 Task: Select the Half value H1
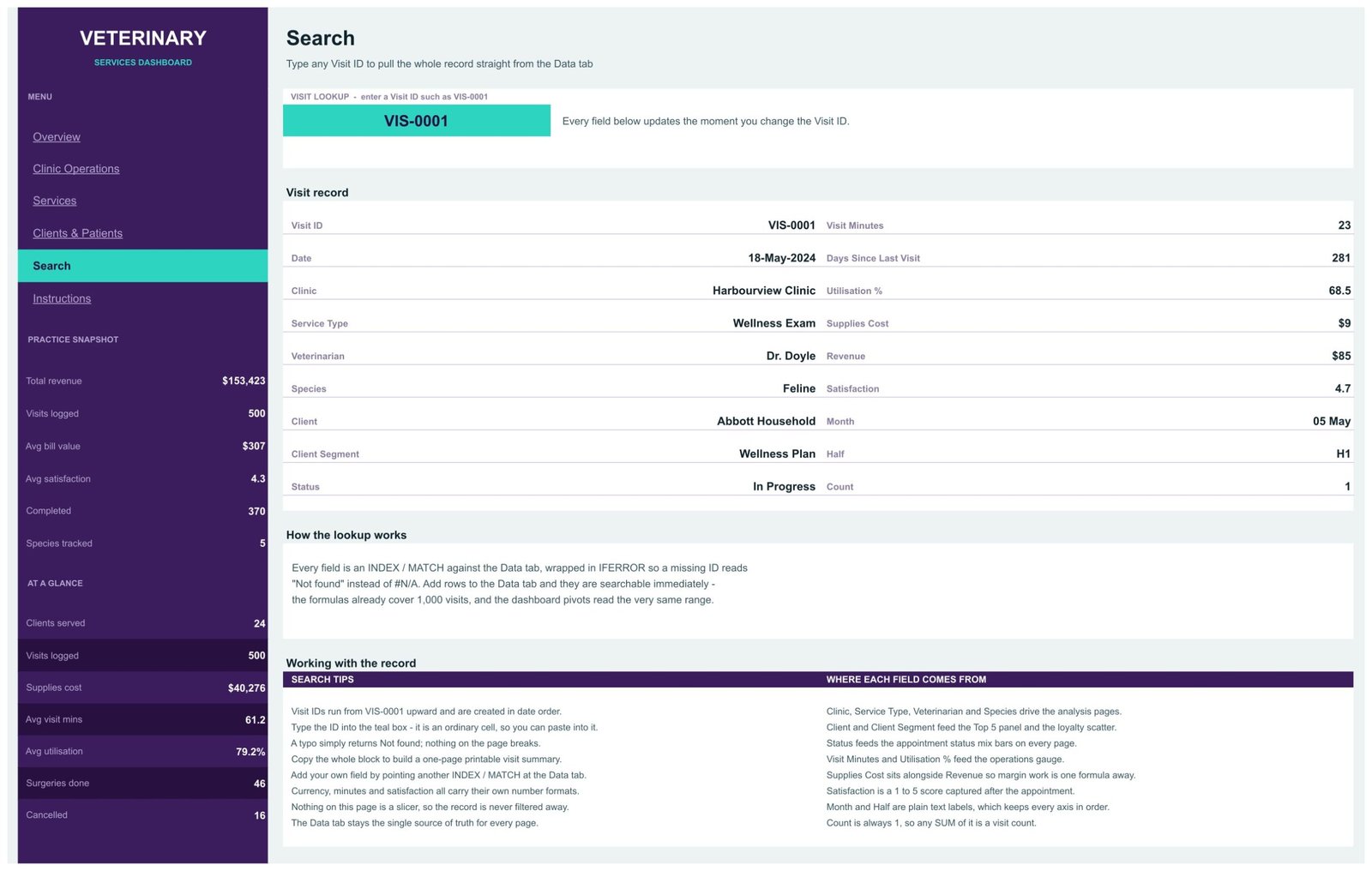tap(1344, 454)
